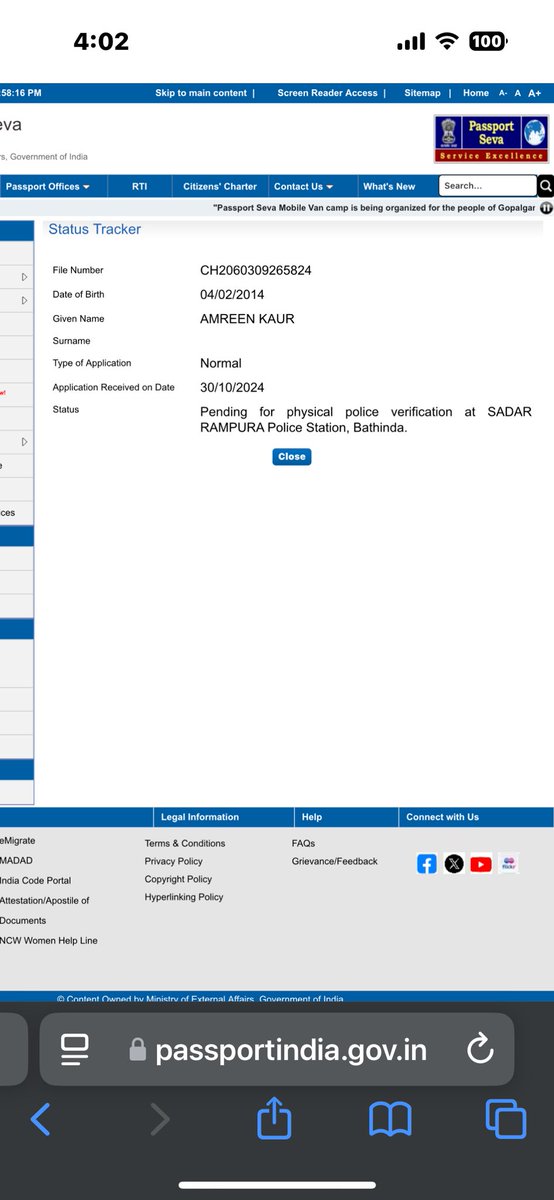Screen dimensions: 554x1200
Task: Tap Safari share icon
Action: tap(274, 1117)
